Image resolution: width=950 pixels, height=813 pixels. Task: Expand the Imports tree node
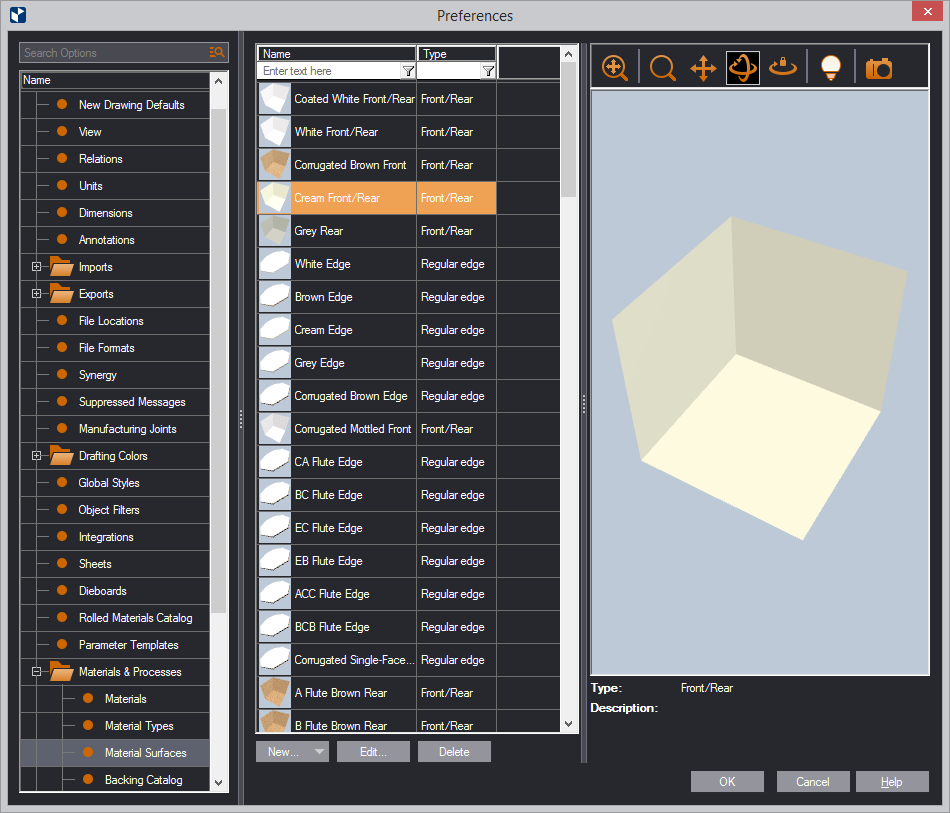click(x=36, y=267)
